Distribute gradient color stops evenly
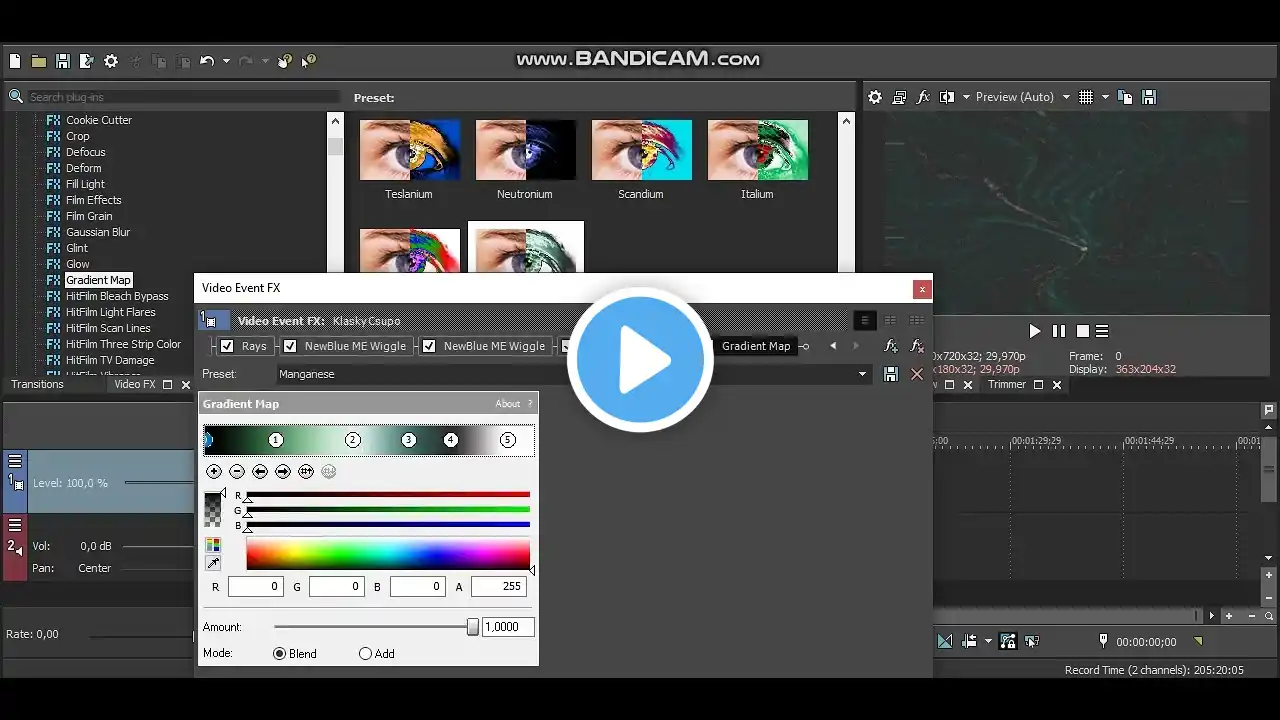1280x720 pixels. tap(306, 471)
